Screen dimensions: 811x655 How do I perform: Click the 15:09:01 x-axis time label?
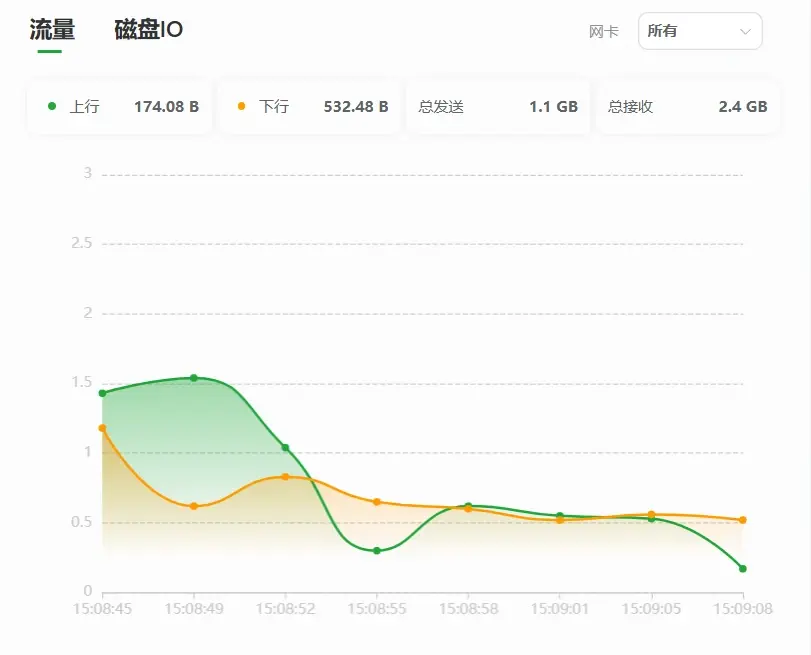click(x=560, y=608)
